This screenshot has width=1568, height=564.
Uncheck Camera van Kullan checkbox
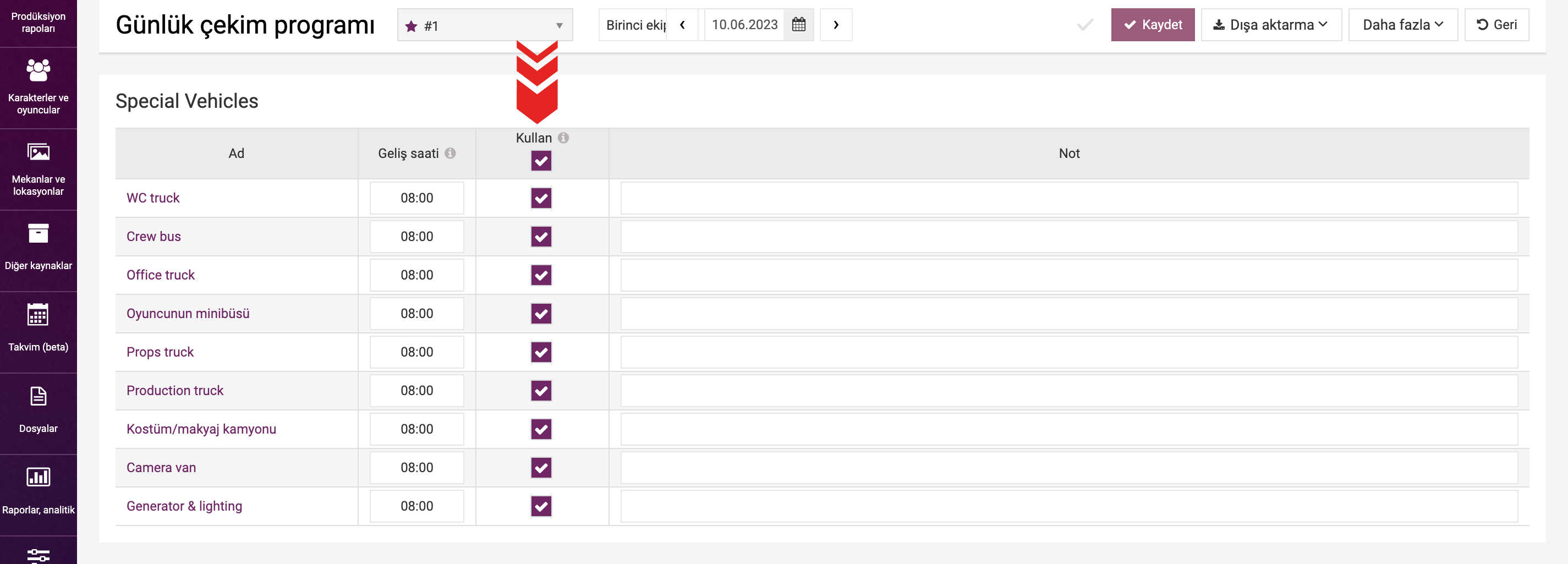(x=541, y=468)
